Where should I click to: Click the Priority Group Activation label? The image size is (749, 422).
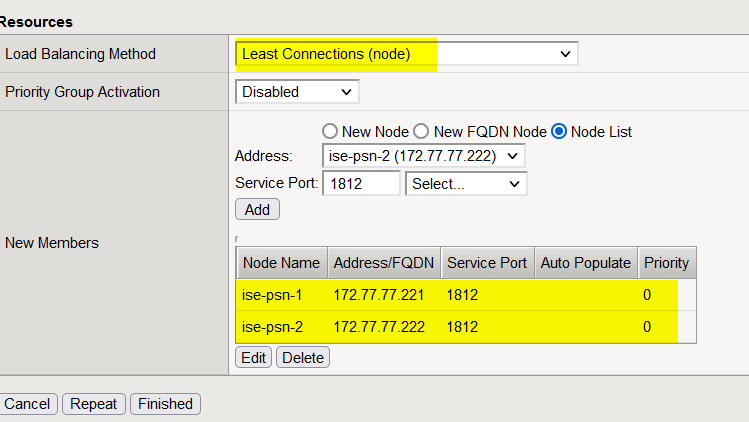coord(82,92)
